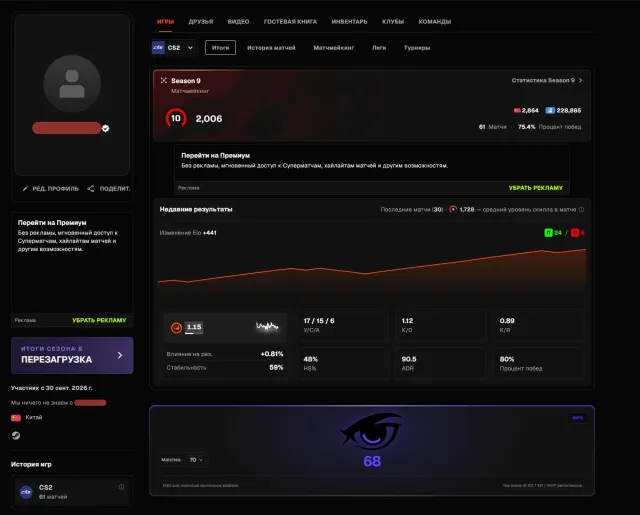Viewport: 640px width, 515px height.
Task: Click the 80% Процент побед stat
Action: point(539,363)
